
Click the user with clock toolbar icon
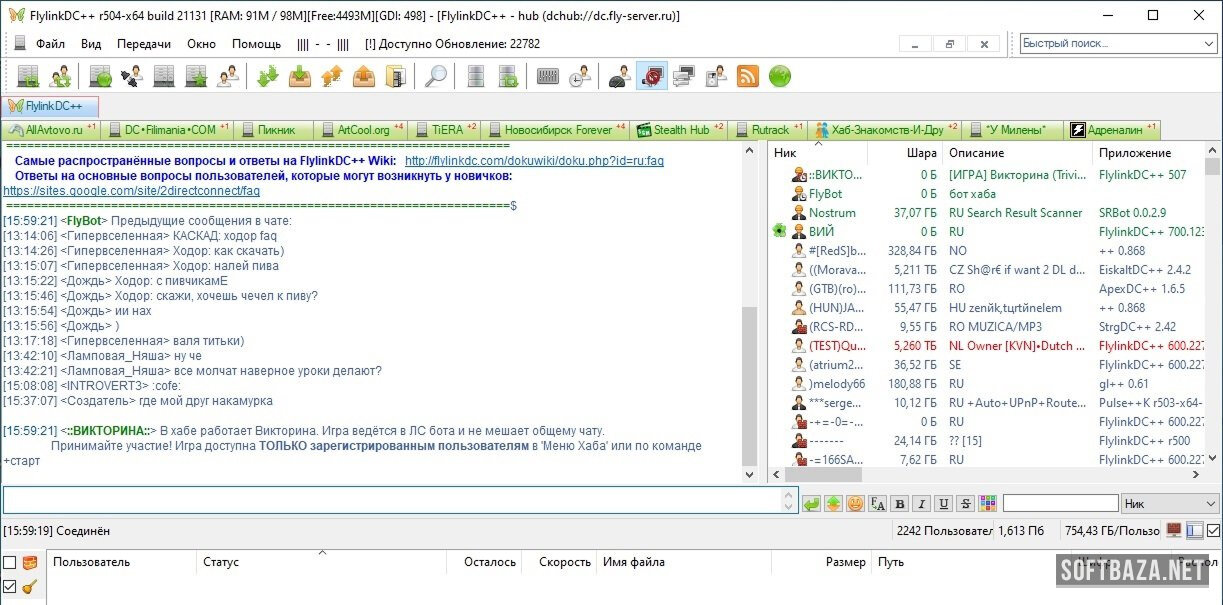click(580, 76)
